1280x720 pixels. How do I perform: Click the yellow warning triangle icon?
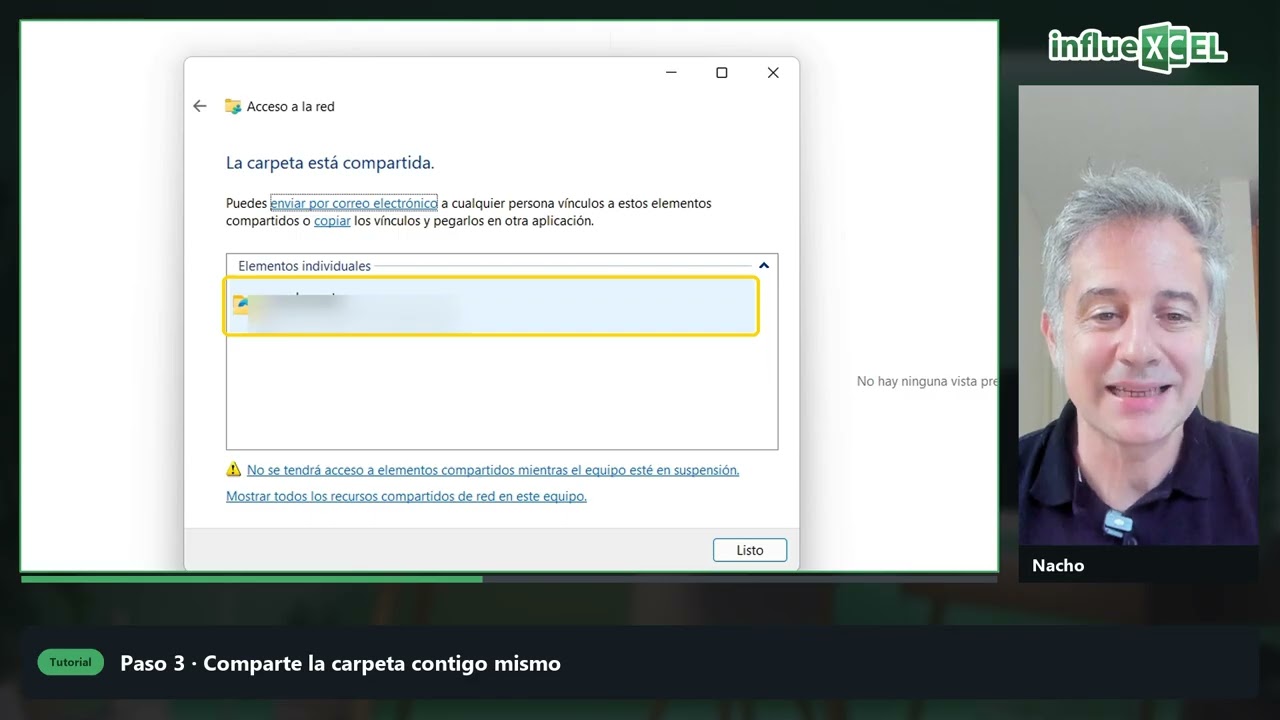[x=234, y=469]
